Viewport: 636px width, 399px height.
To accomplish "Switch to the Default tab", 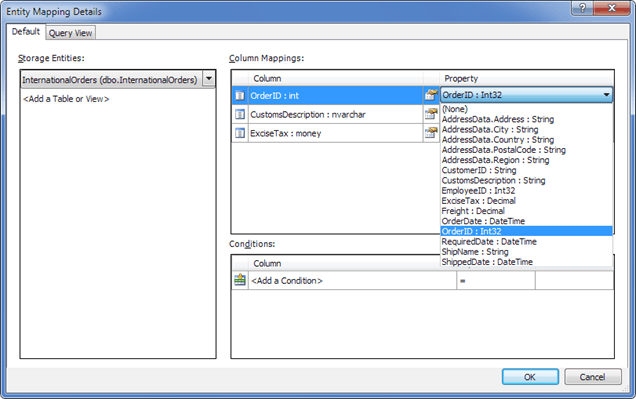I will pyautogui.click(x=26, y=32).
